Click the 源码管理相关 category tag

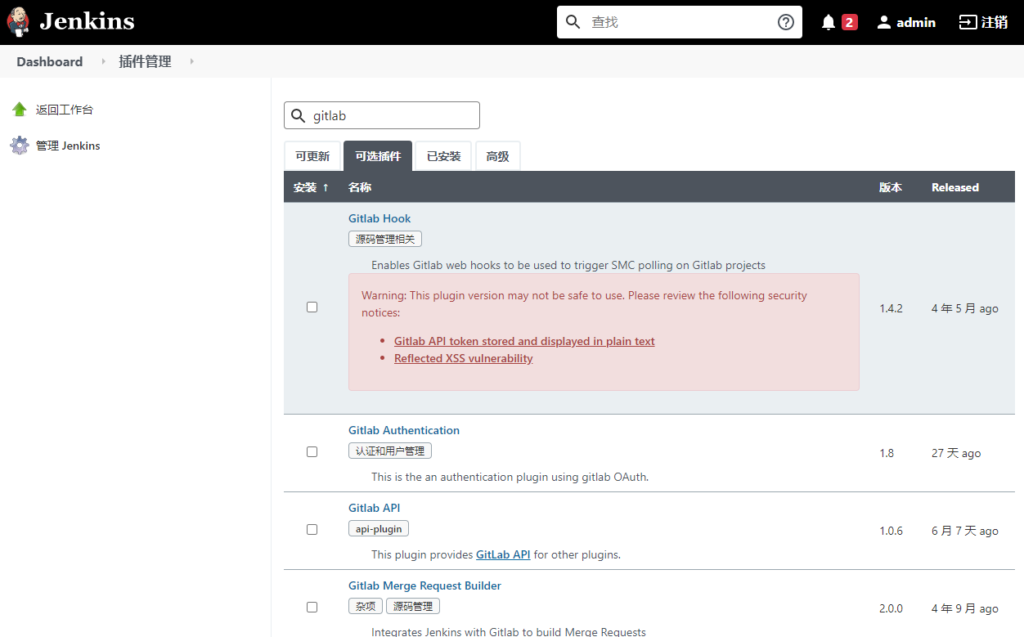385,239
